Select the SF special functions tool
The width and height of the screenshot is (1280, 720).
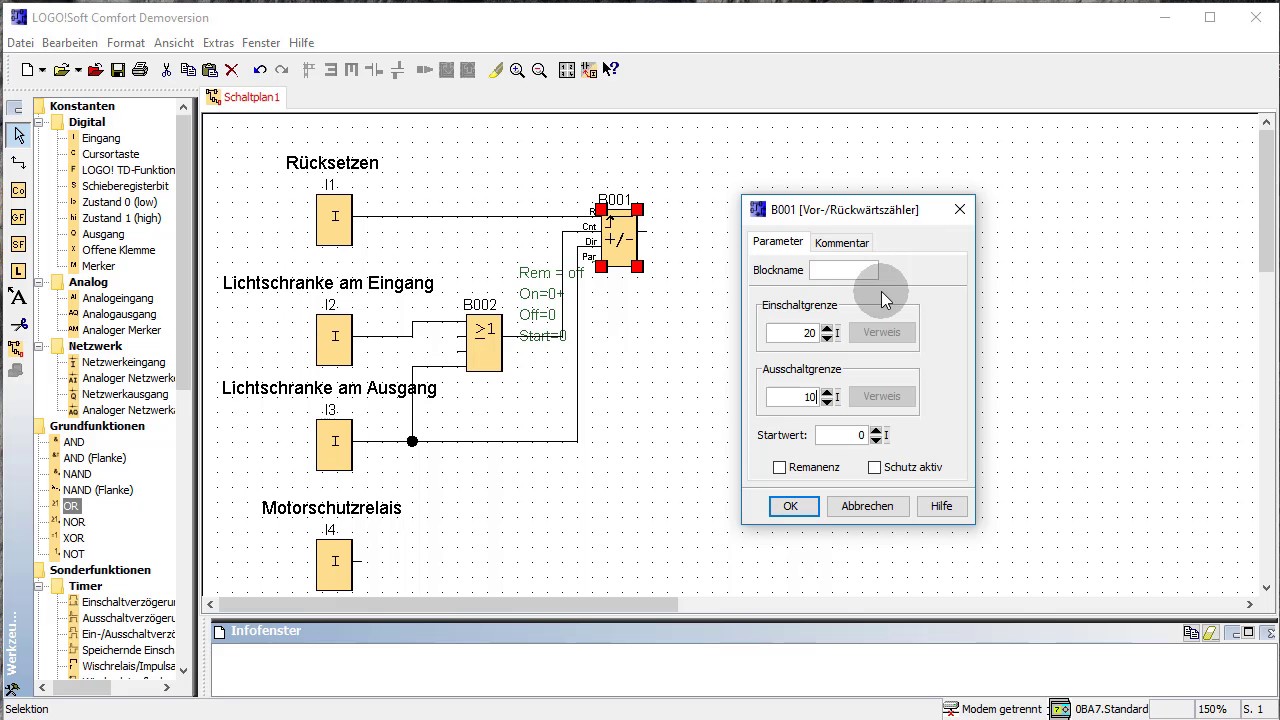point(18,244)
